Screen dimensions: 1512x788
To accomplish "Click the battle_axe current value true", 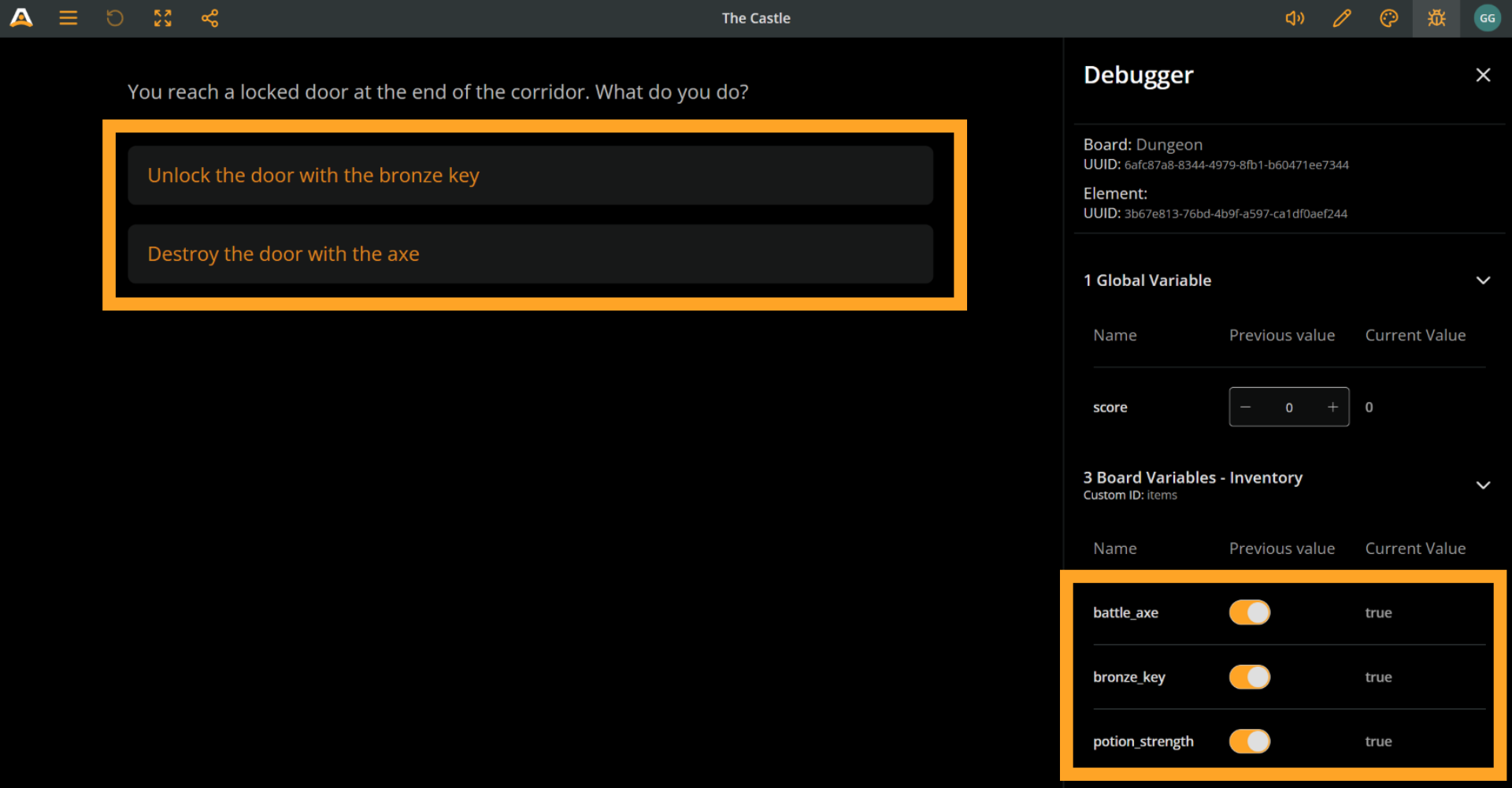I will point(1378,613).
